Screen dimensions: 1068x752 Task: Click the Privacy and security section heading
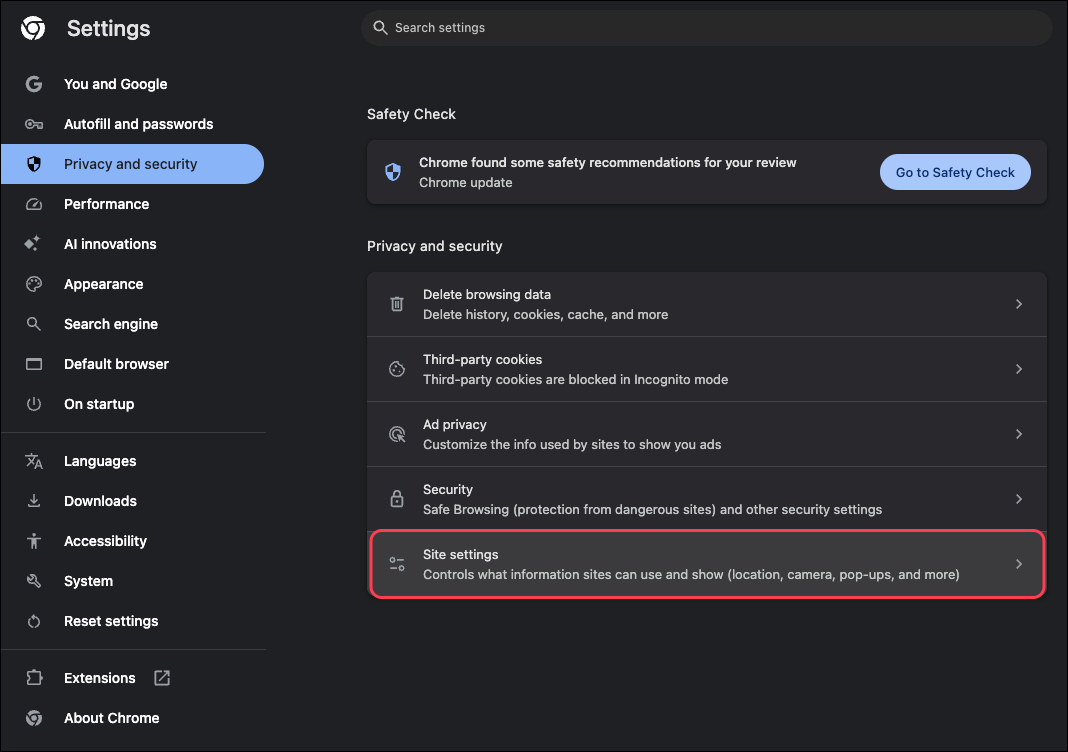tap(435, 246)
